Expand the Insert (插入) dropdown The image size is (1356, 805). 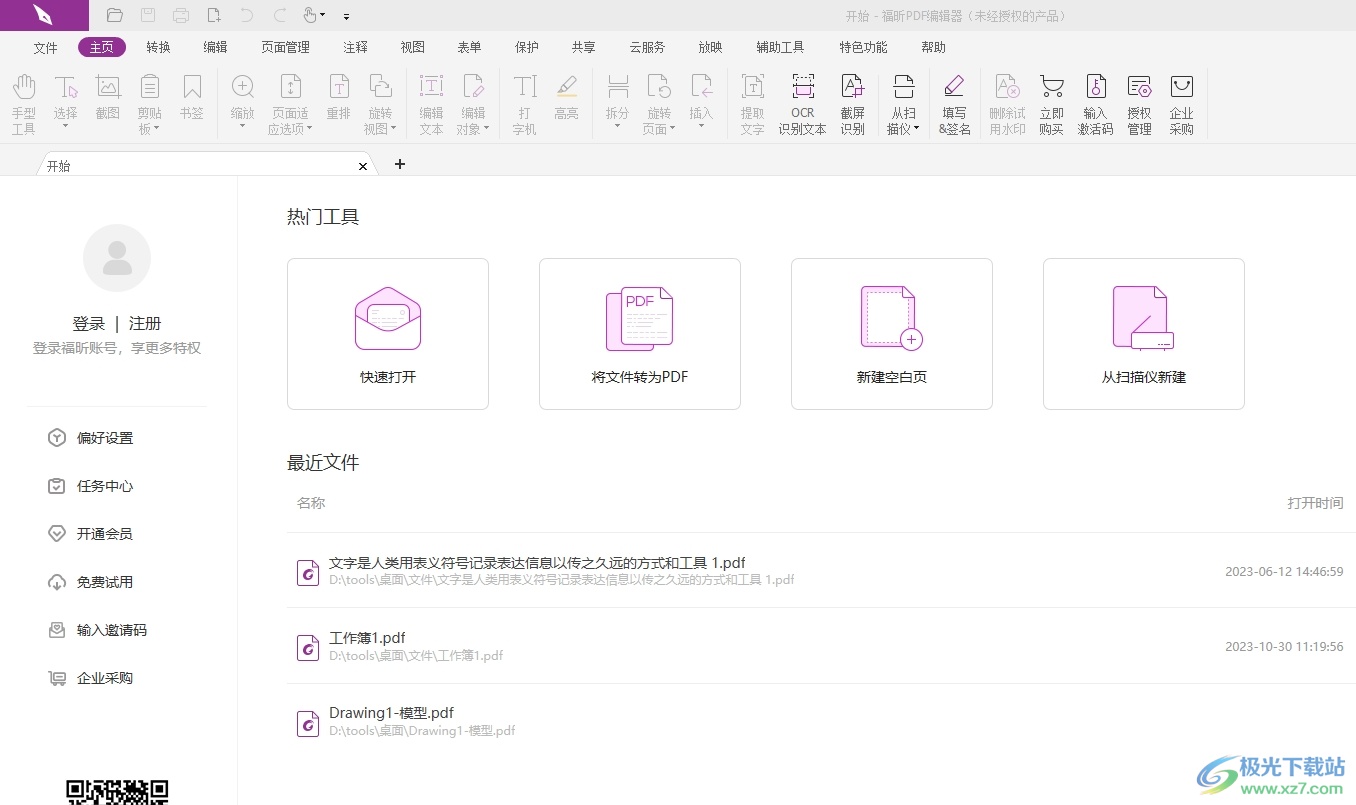pyautogui.click(x=702, y=128)
